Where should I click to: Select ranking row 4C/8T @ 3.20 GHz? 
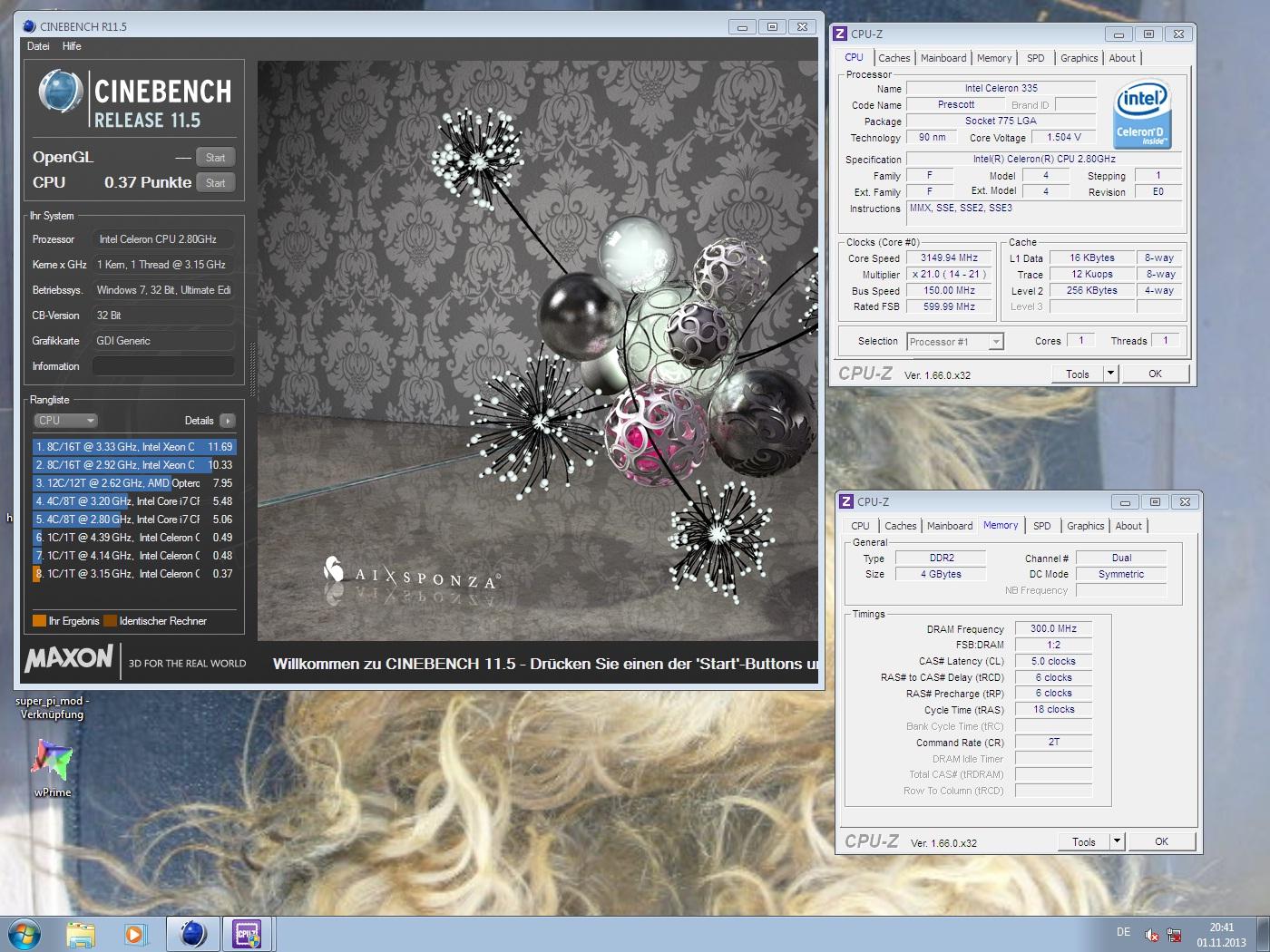tap(134, 501)
